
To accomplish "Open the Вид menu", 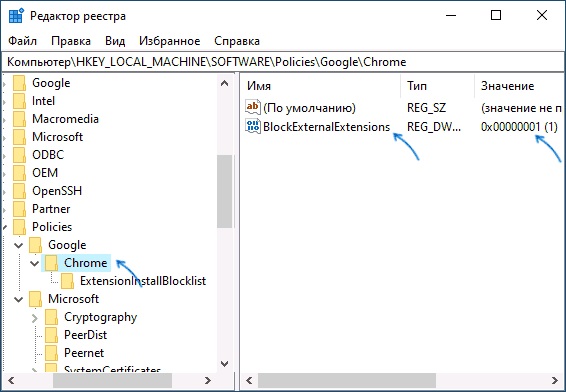I will tap(115, 41).
